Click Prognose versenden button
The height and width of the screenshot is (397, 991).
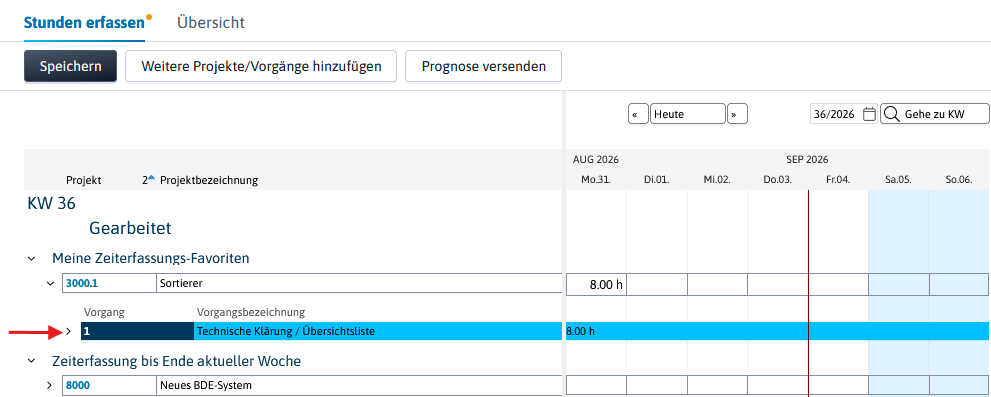483,66
